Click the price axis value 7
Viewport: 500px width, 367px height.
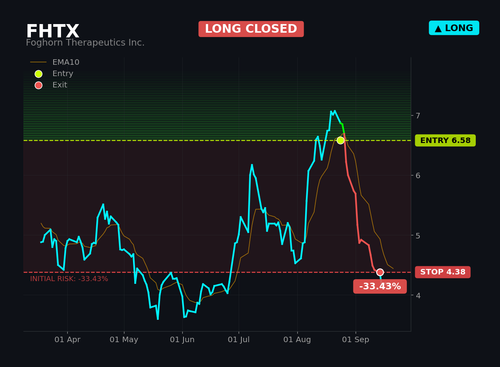418,116
